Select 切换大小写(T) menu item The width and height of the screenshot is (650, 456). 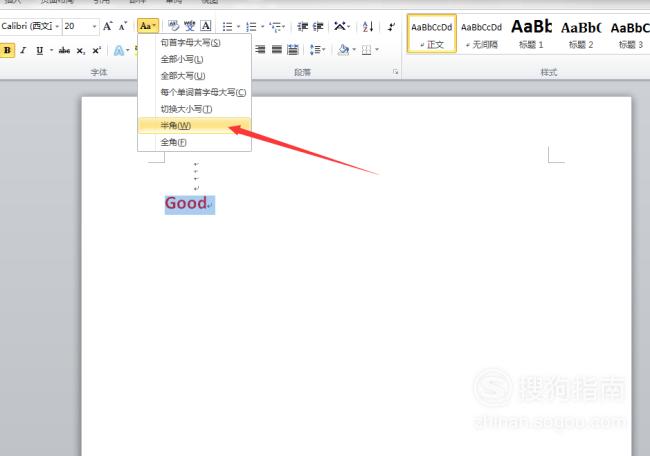[194, 109]
